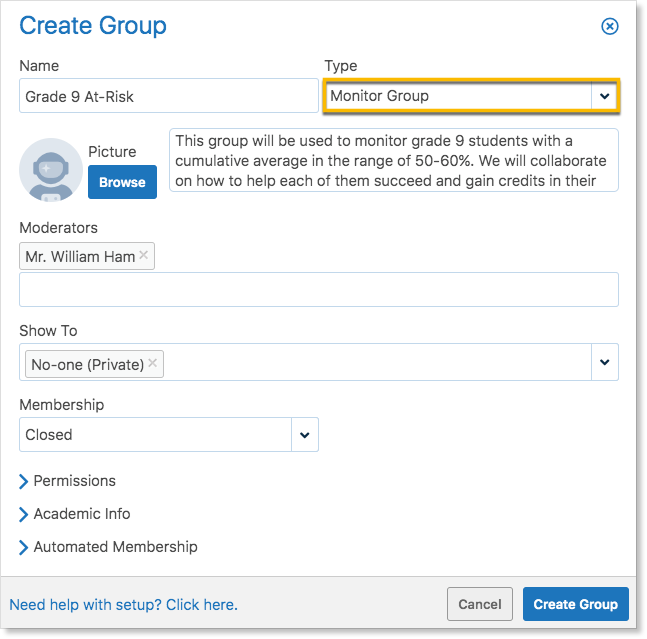This screenshot has width=647, height=639.
Task: Select the Monitor Group type field
Action: click(458, 96)
